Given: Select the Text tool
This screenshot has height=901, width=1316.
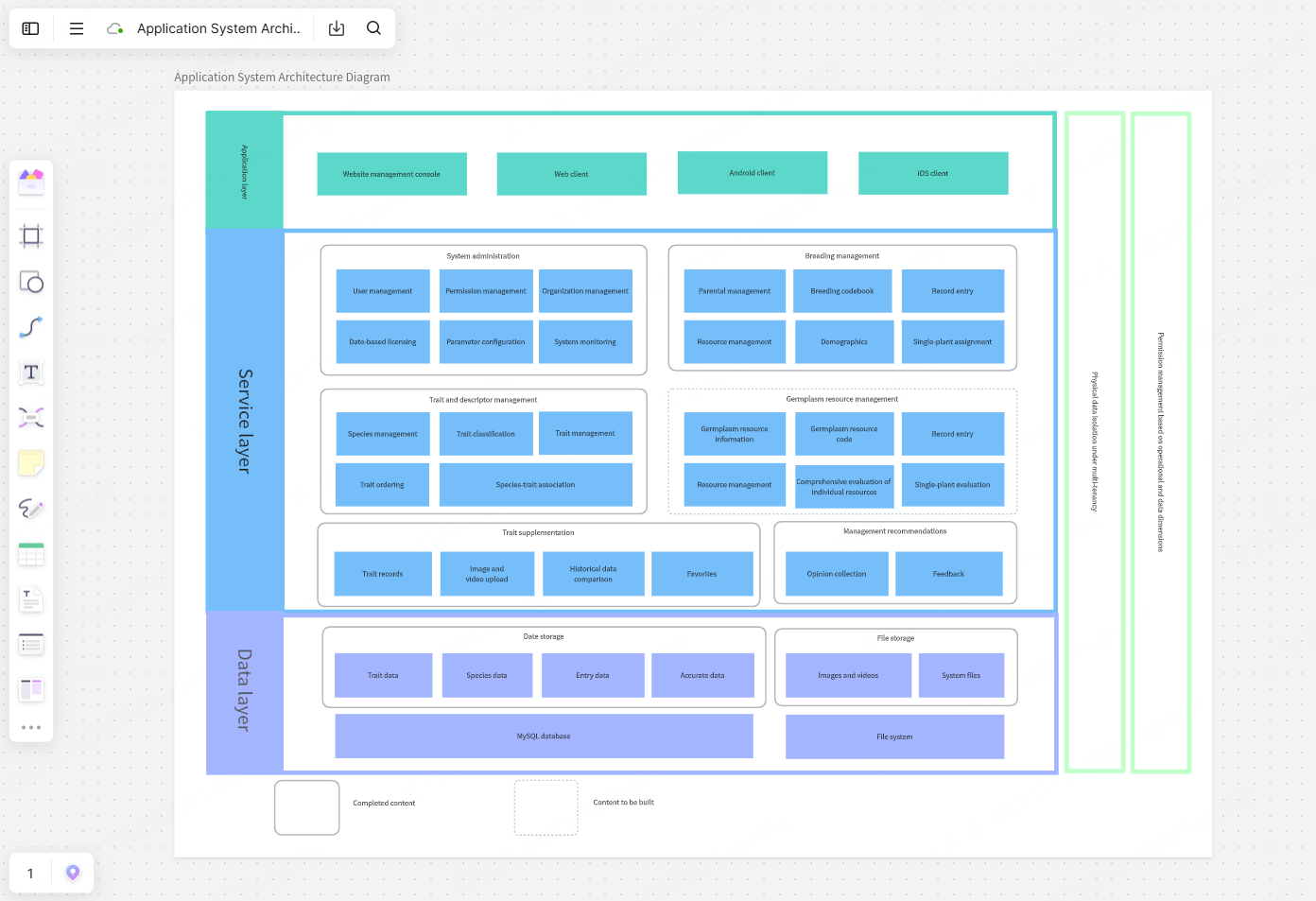Looking at the screenshot, I should (x=31, y=373).
